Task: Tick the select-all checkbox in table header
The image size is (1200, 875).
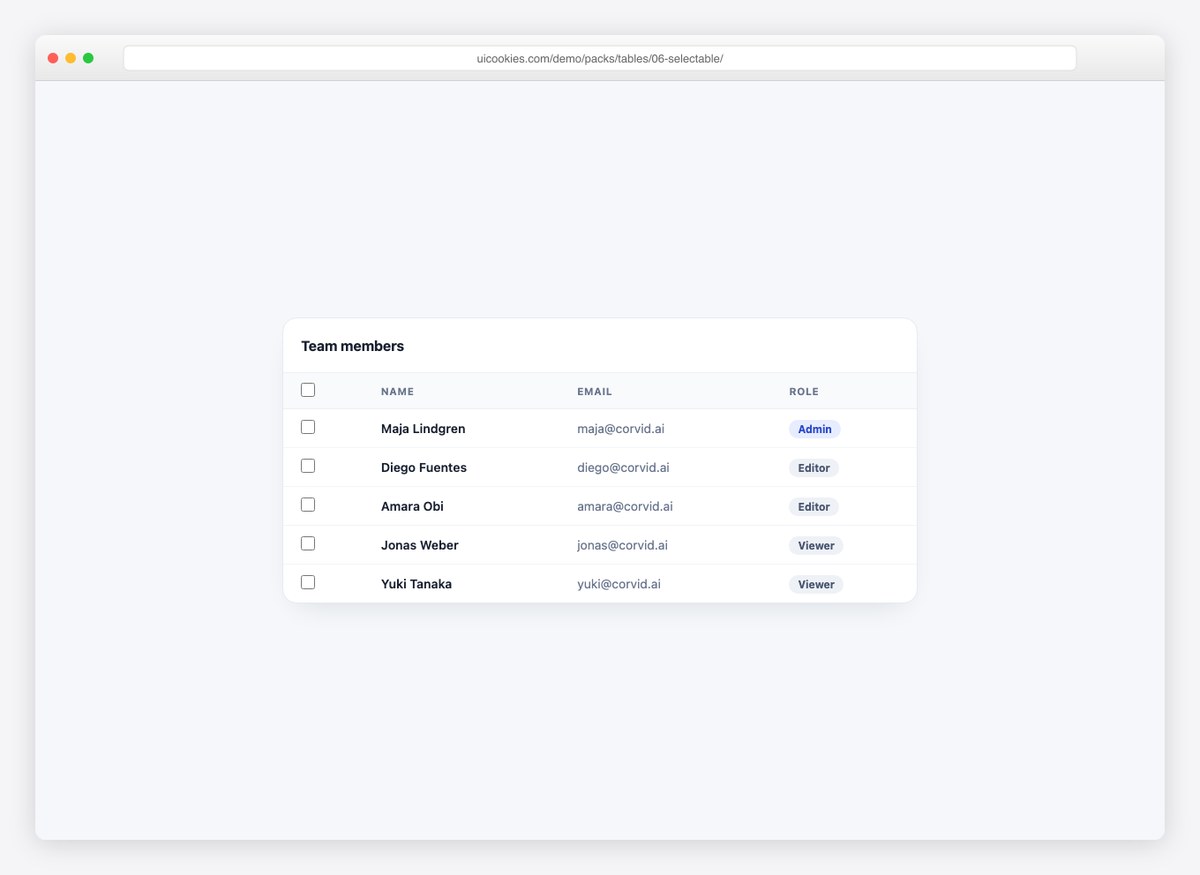Action: pos(308,390)
